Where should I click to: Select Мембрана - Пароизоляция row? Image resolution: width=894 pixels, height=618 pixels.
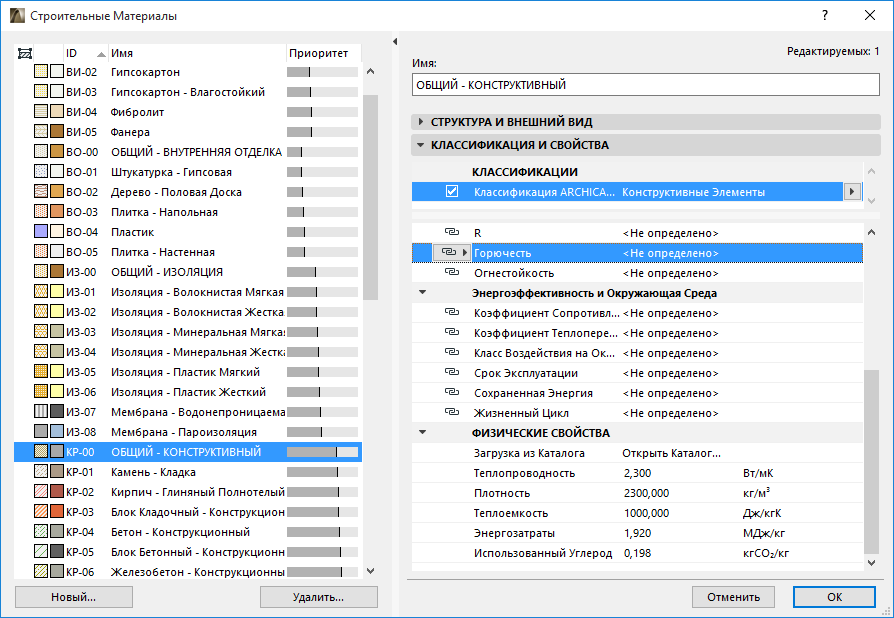click(188, 432)
